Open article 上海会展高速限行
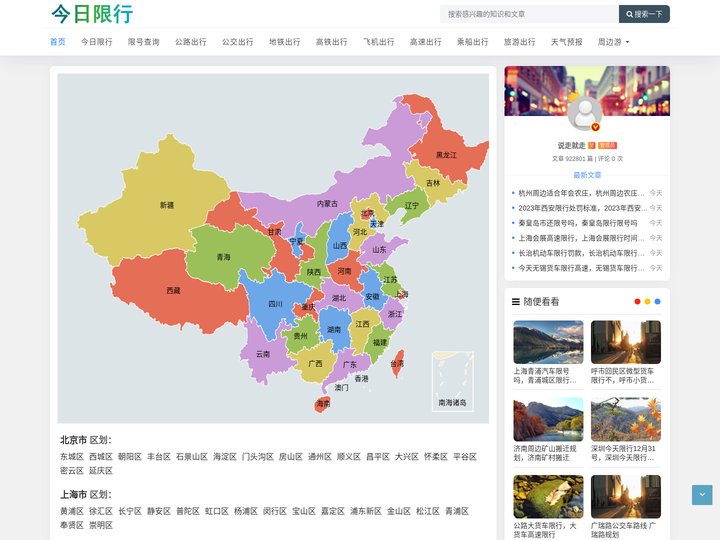This screenshot has width=720, height=540. pos(581,238)
